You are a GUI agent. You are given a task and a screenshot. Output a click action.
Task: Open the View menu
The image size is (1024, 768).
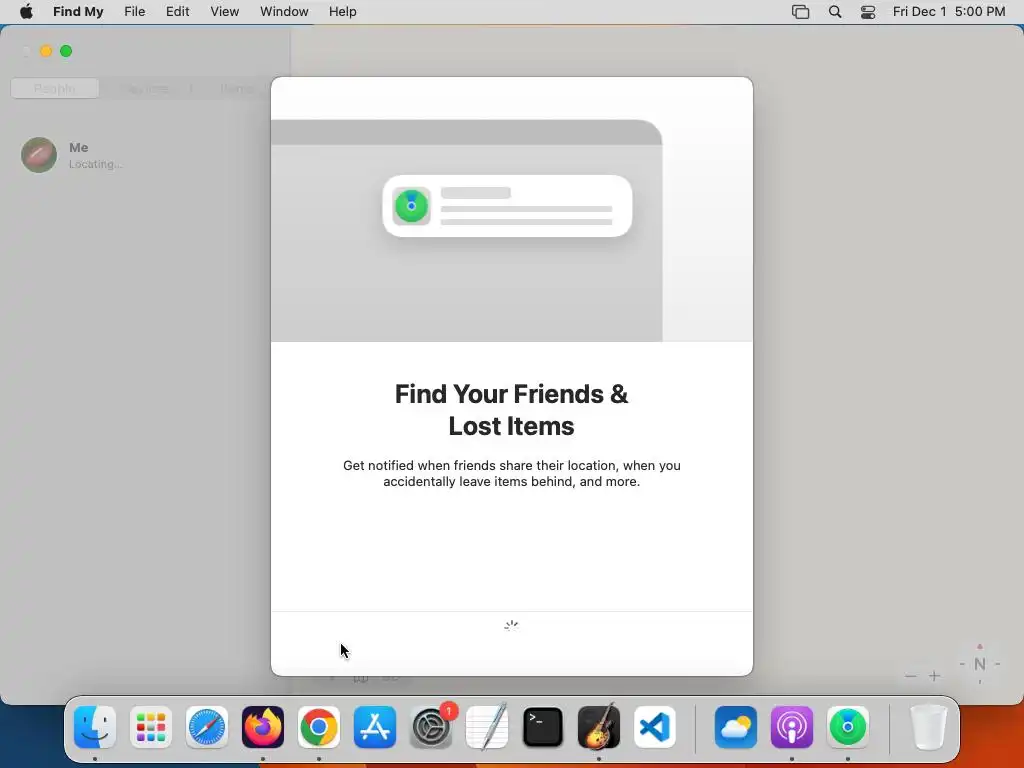point(224,12)
